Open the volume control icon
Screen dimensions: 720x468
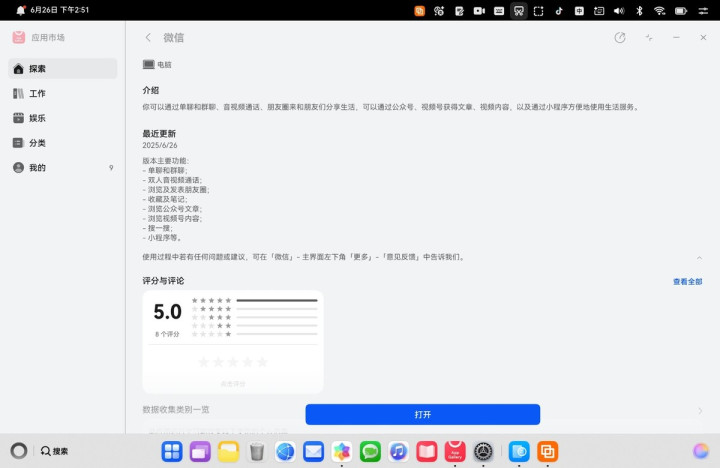(x=619, y=11)
